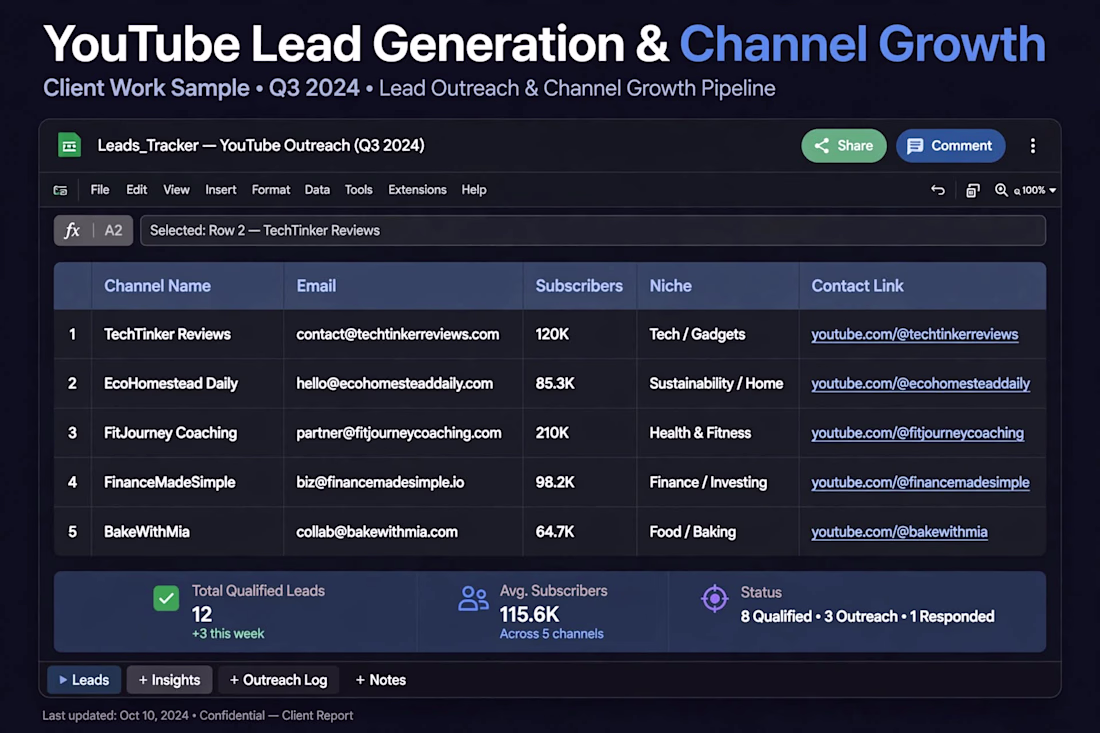Click the Share button
The image size is (1100, 733).
tap(844, 146)
